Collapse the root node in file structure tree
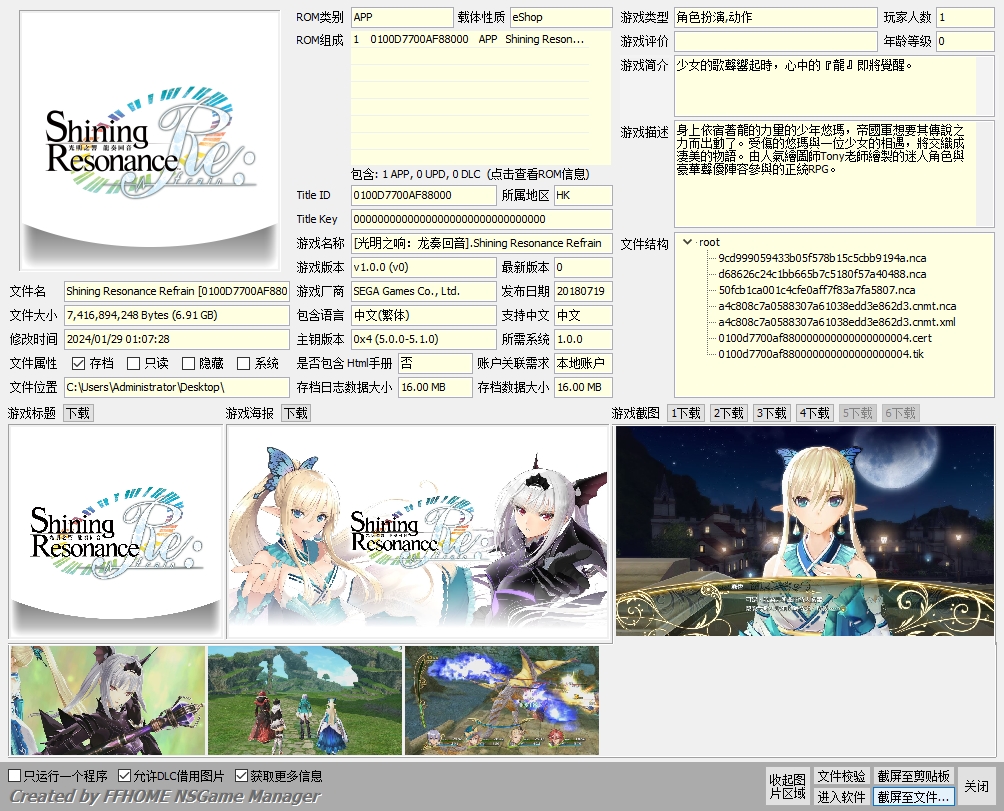 (688, 242)
